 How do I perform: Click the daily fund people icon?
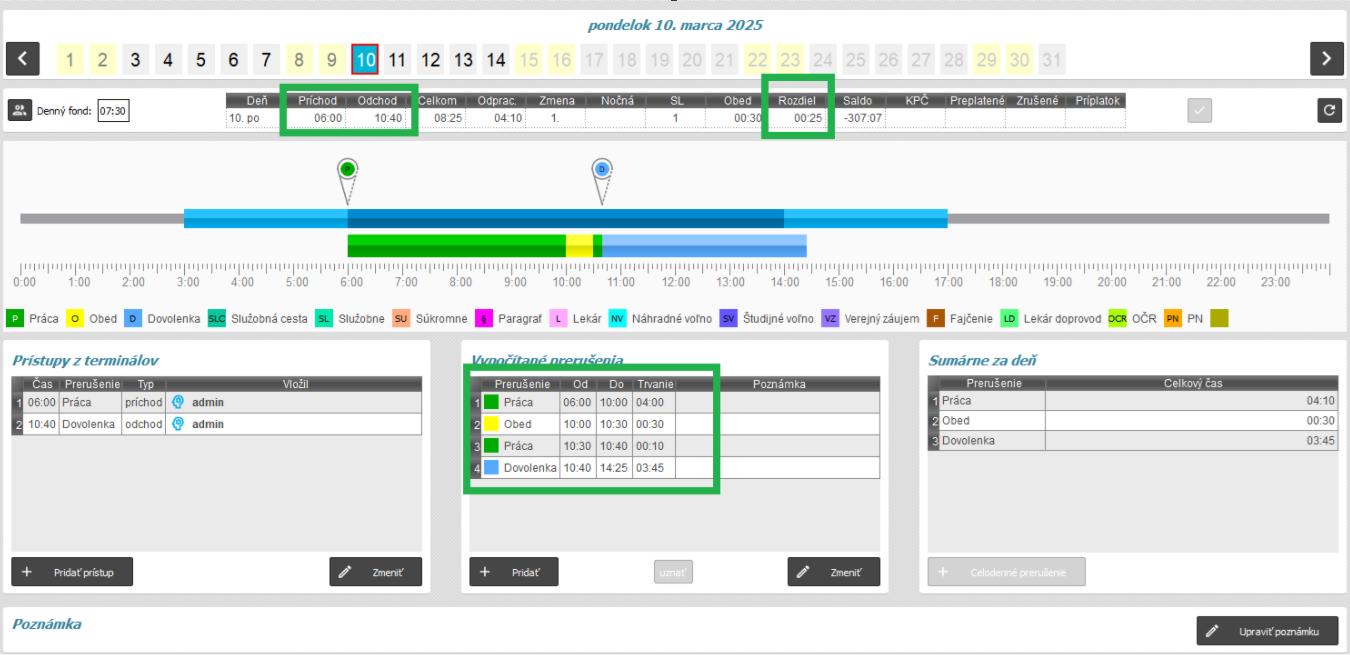(x=20, y=110)
